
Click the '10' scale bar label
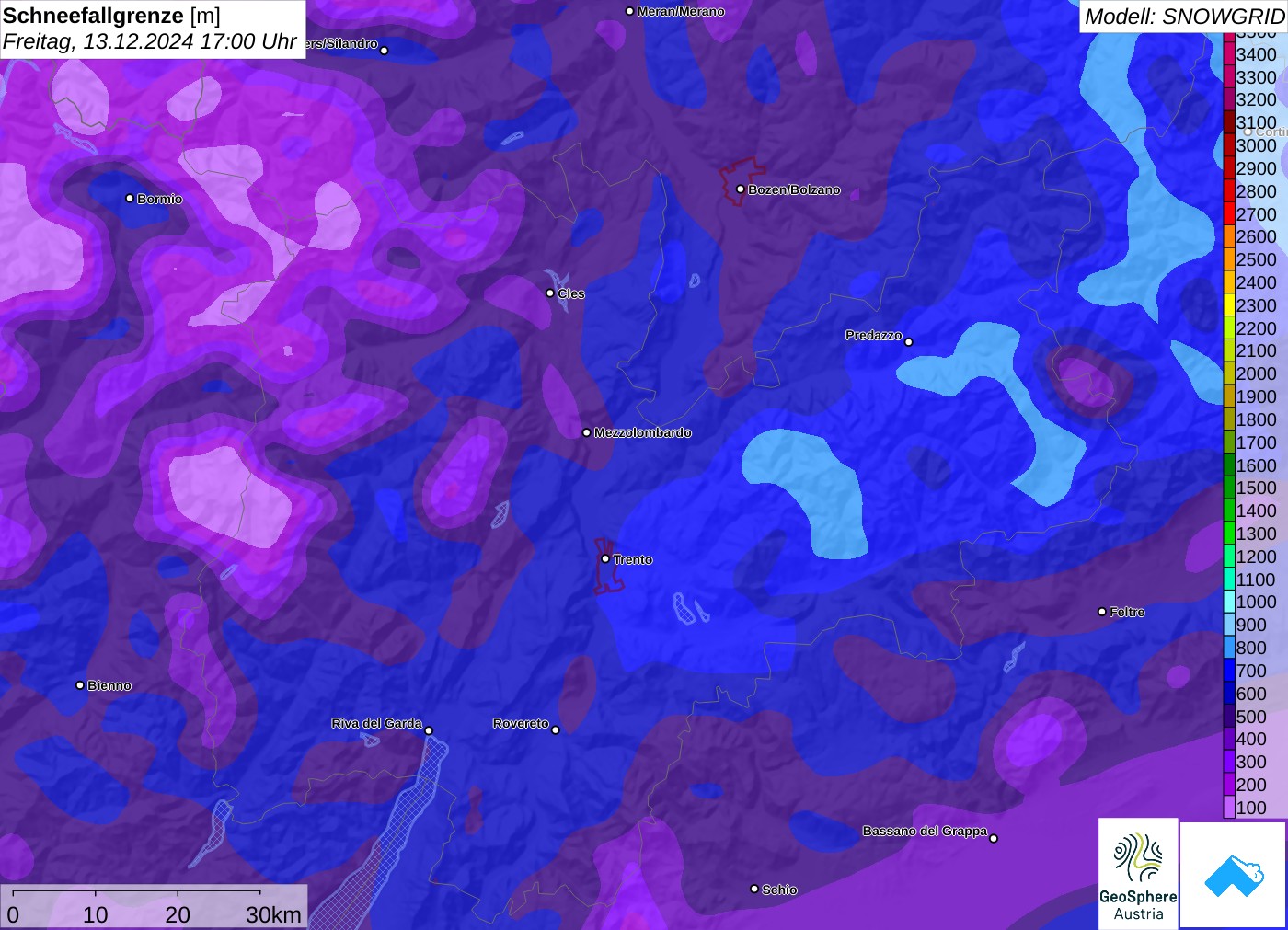[96, 914]
